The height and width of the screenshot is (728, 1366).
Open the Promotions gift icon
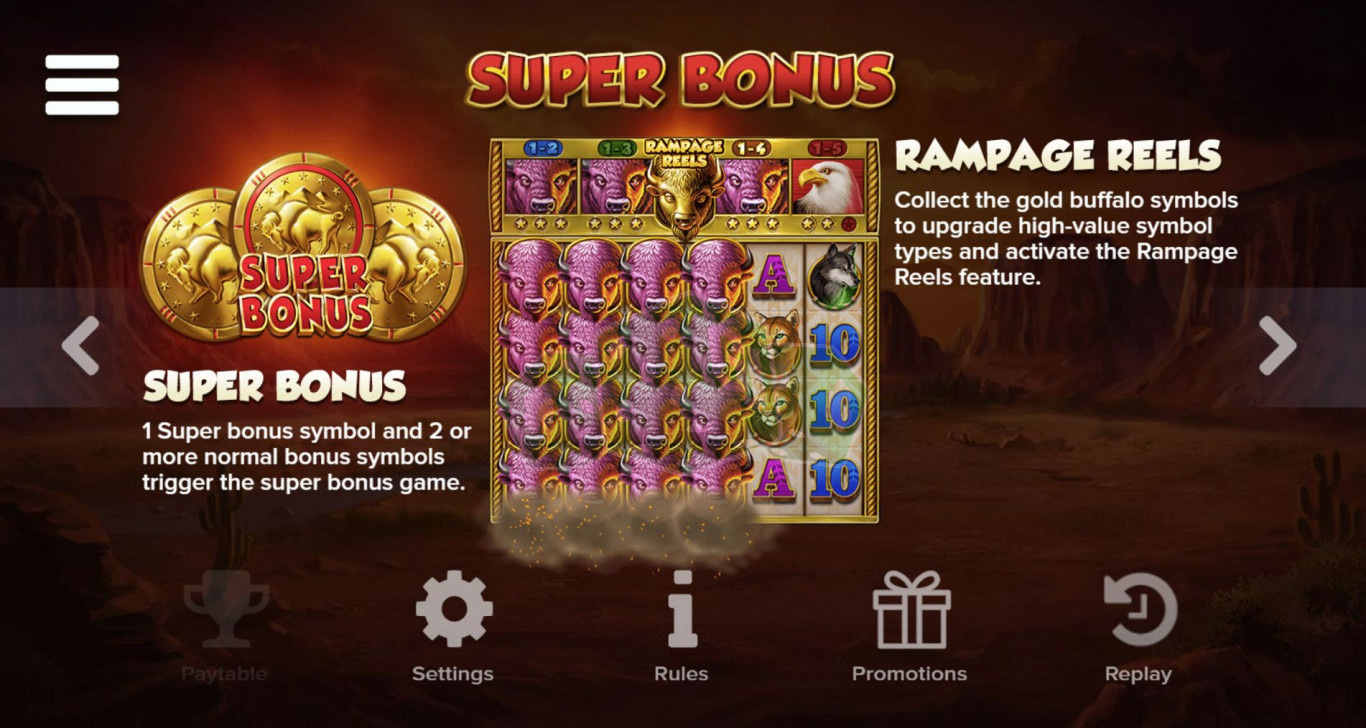911,609
